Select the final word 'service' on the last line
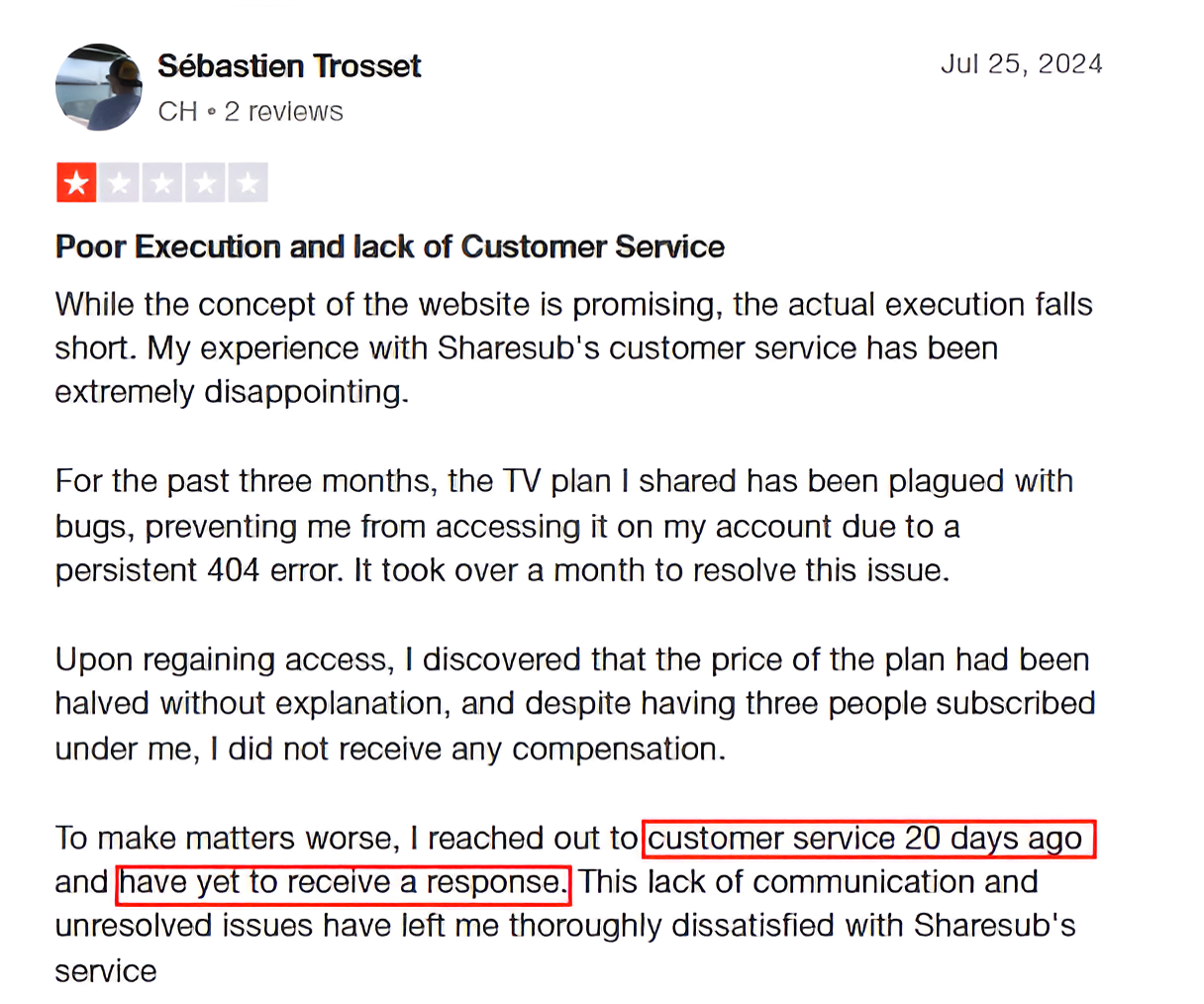1204x1004 pixels. pyautogui.click(x=106, y=971)
